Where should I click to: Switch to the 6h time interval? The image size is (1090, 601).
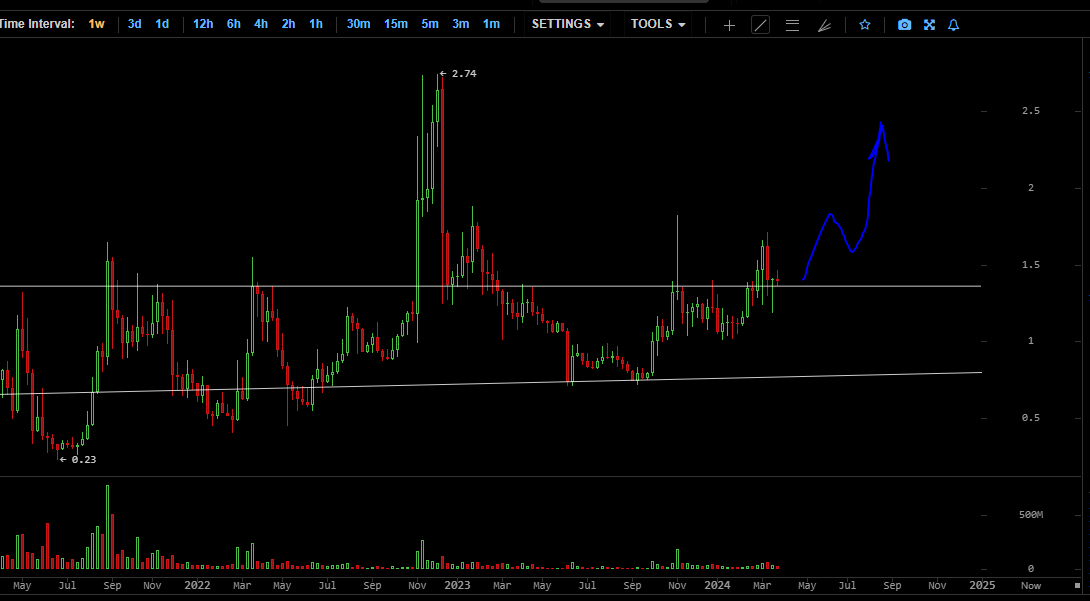click(234, 24)
